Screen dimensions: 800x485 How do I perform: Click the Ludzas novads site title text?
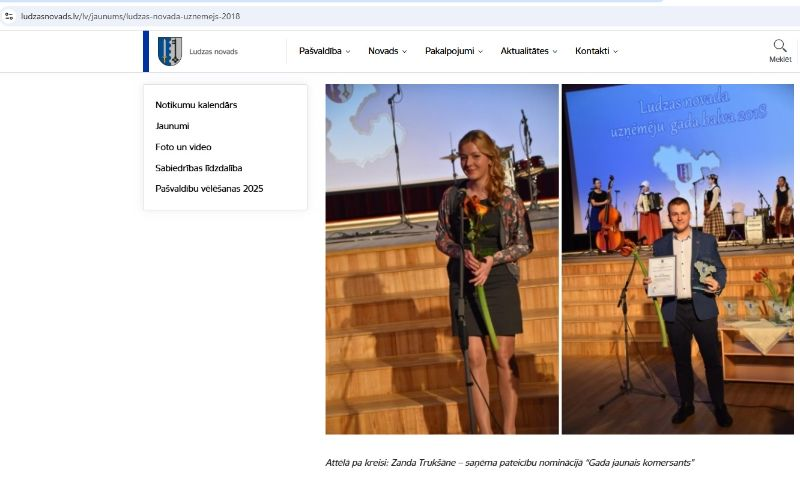pos(213,52)
